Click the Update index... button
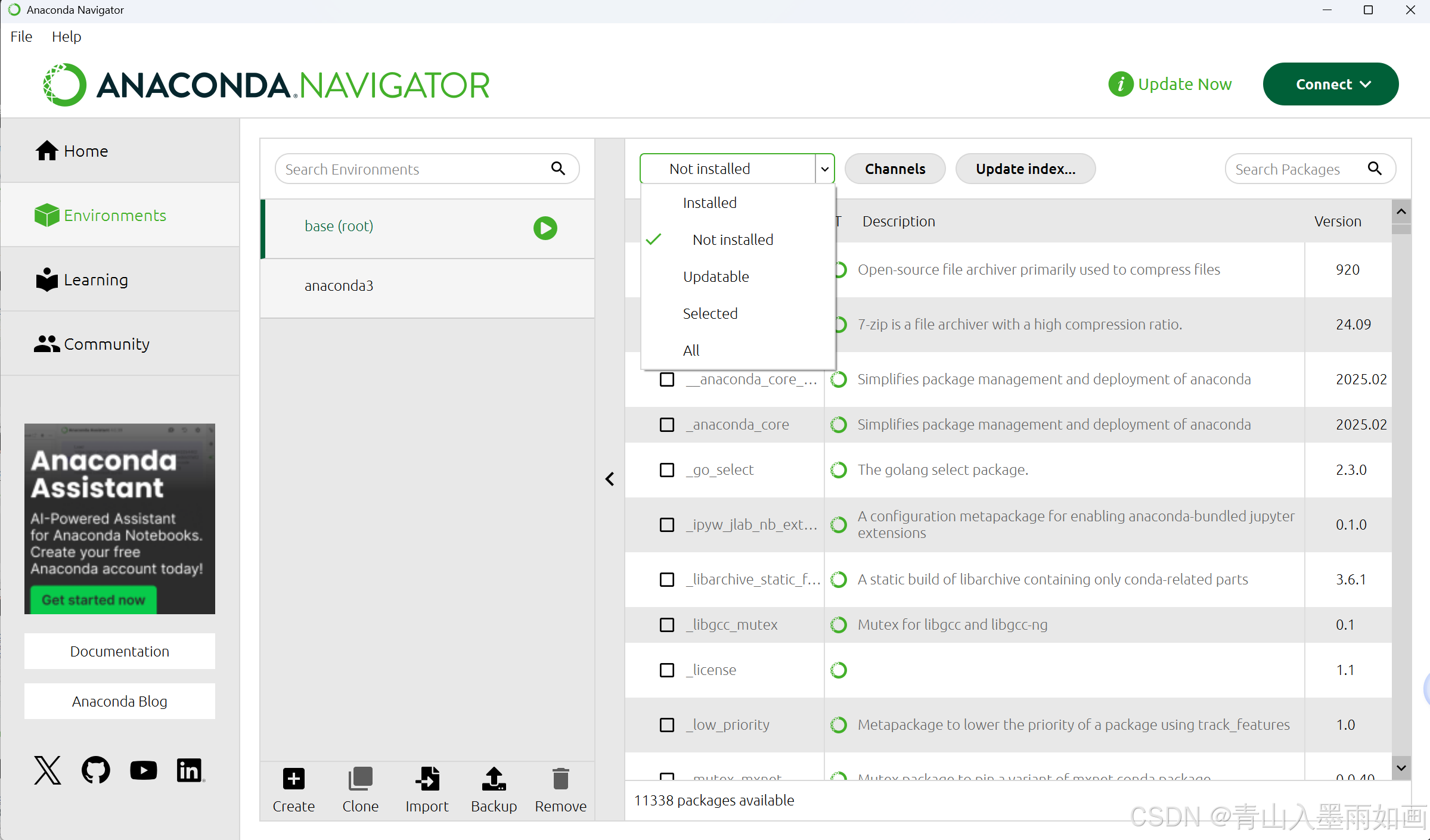Screen dimensions: 1430x840 tap(1025, 169)
